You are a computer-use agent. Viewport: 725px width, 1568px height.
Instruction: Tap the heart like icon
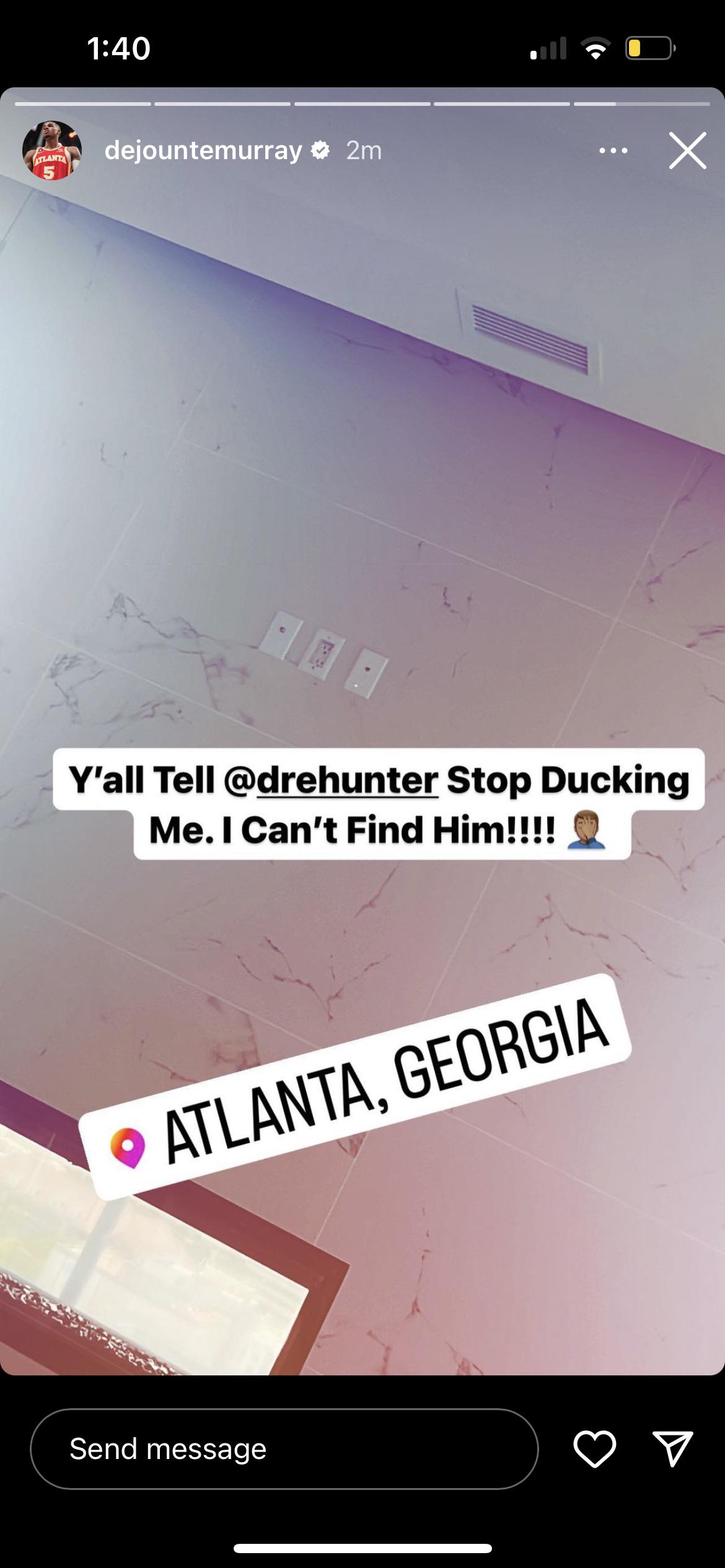click(594, 1448)
